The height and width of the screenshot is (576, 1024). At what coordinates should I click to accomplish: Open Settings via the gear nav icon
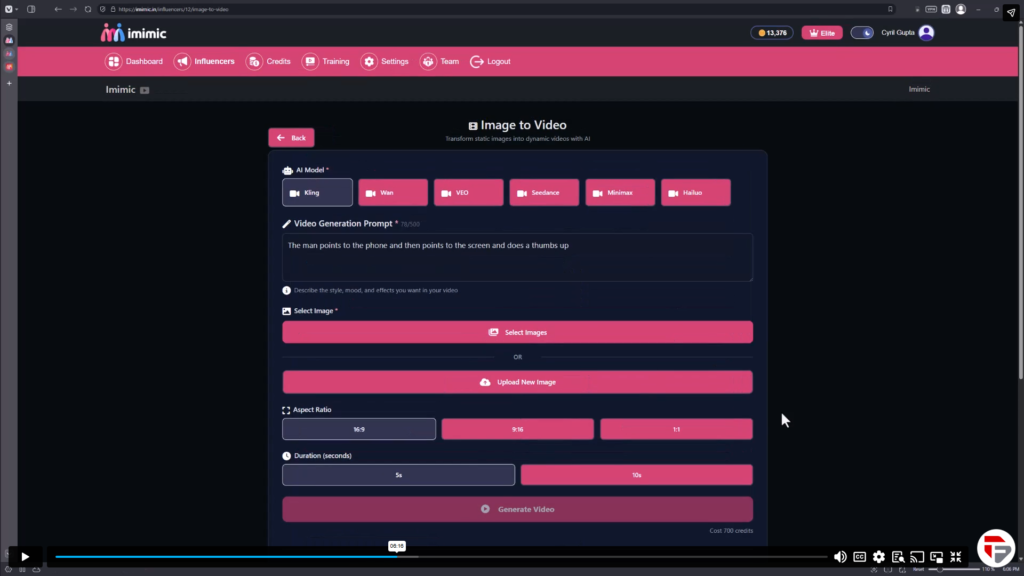(x=369, y=61)
